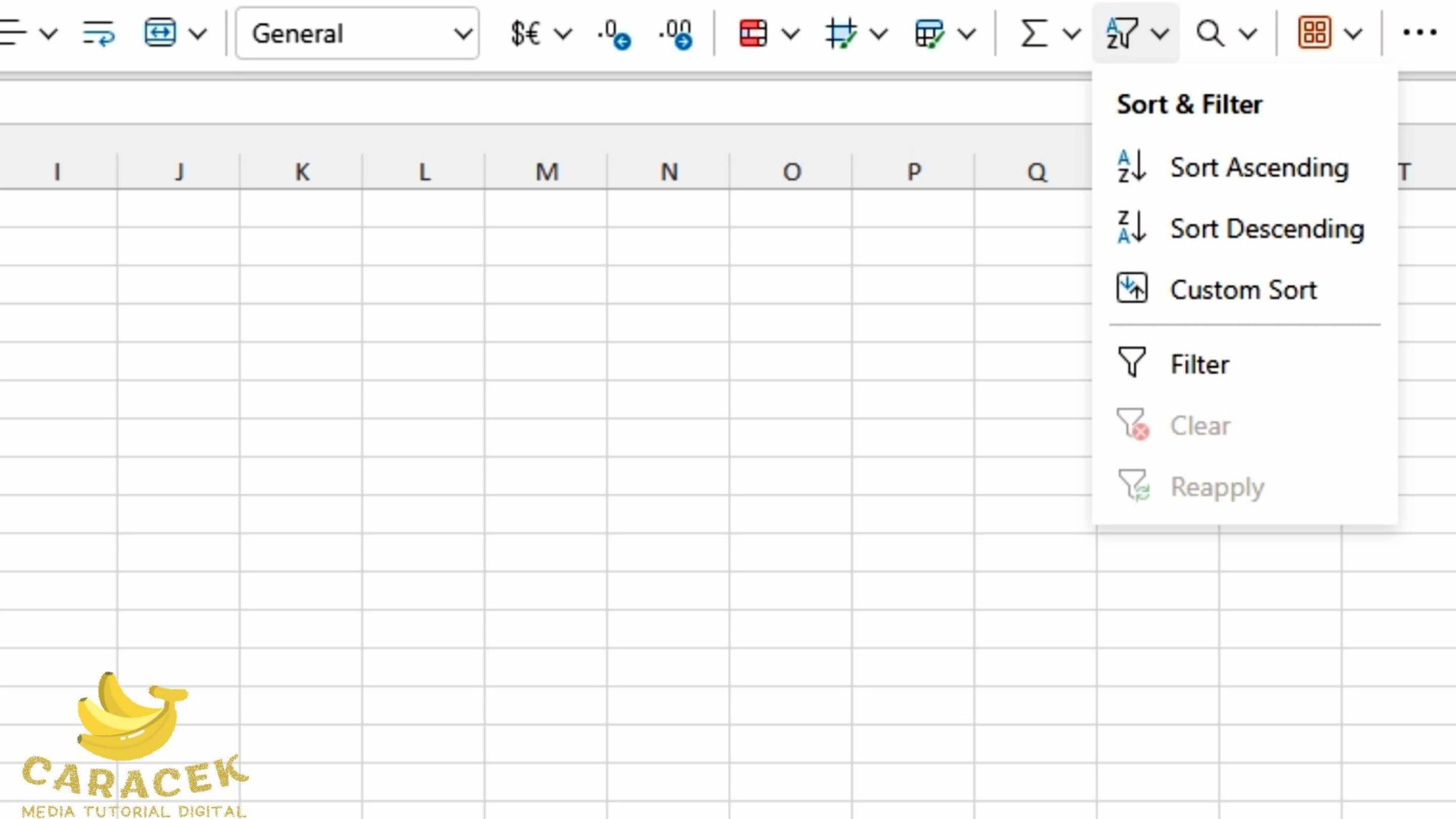1456x819 pixels.
Task: Click the wrap text icon
Action: tap(98, 32)
